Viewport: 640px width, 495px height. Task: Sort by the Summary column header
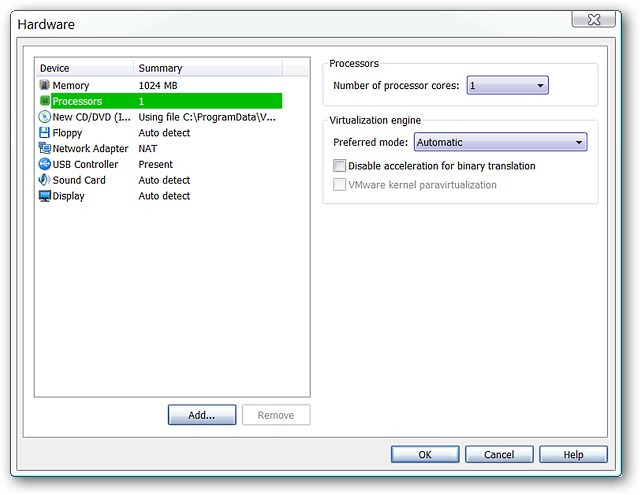[208, 68]
